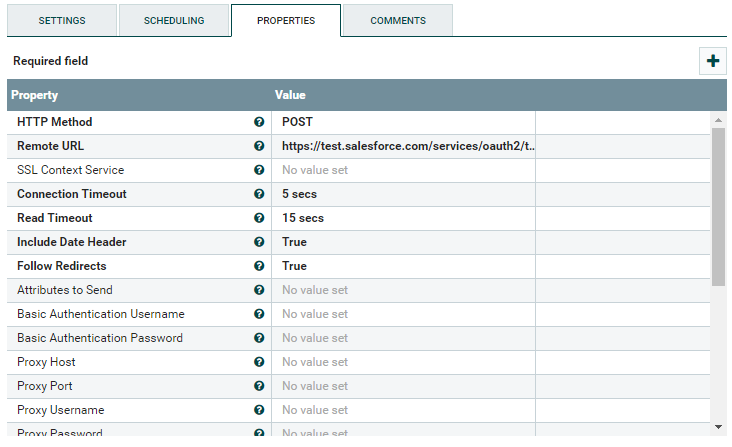
Task: Change Include Date Header True value
Action: click(x=403, y=242)
